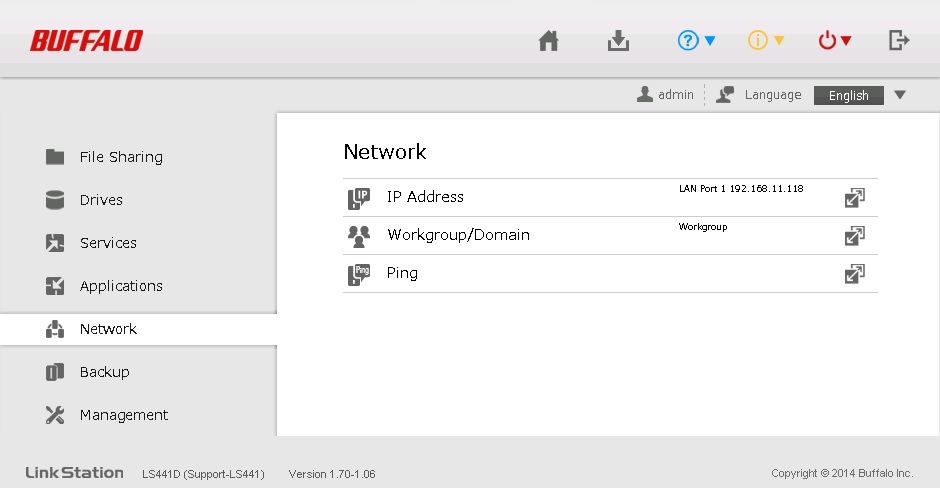Open Applications in left sidebar

[121, 286]
